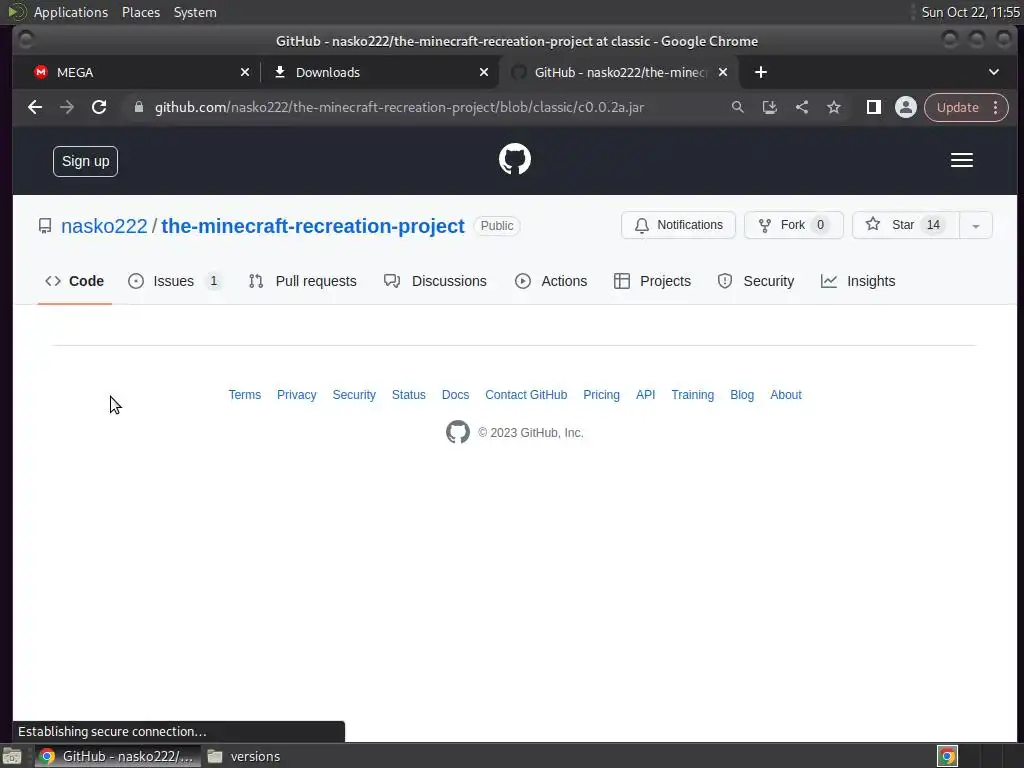
Task: Star the repository
Action: click(x=905, y=225)
